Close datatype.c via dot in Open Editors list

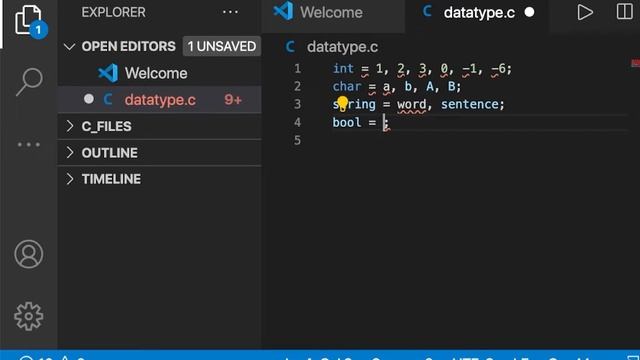pyautogui.click(x=89, y=99)
